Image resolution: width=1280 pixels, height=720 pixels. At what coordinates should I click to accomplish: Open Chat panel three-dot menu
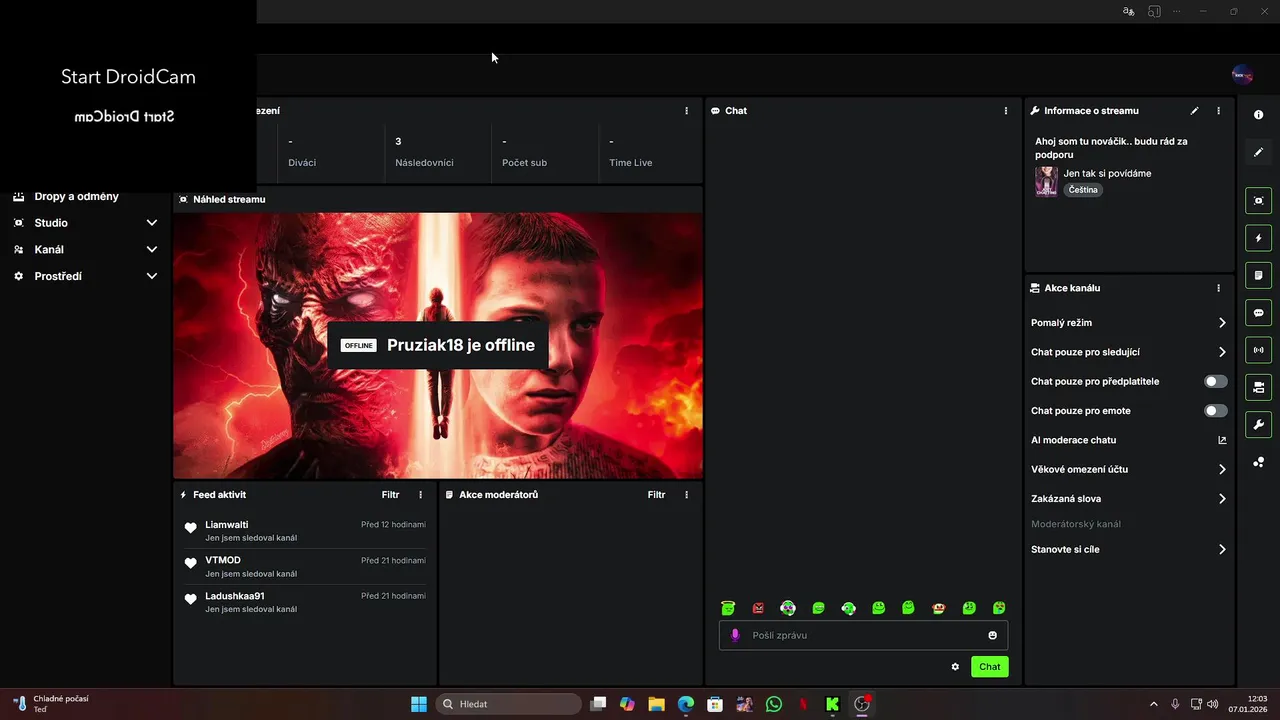[1006, 111]
